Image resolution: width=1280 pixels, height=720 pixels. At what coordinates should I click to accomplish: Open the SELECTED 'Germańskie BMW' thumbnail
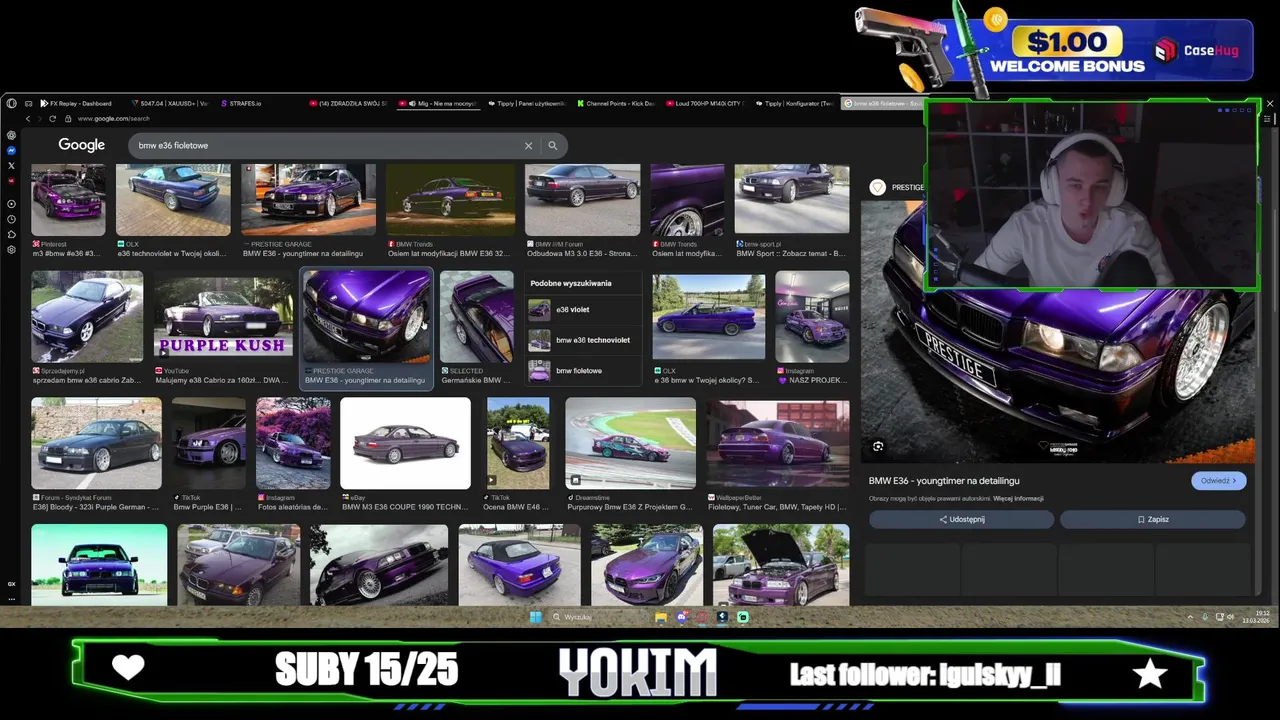coord(476,317)
